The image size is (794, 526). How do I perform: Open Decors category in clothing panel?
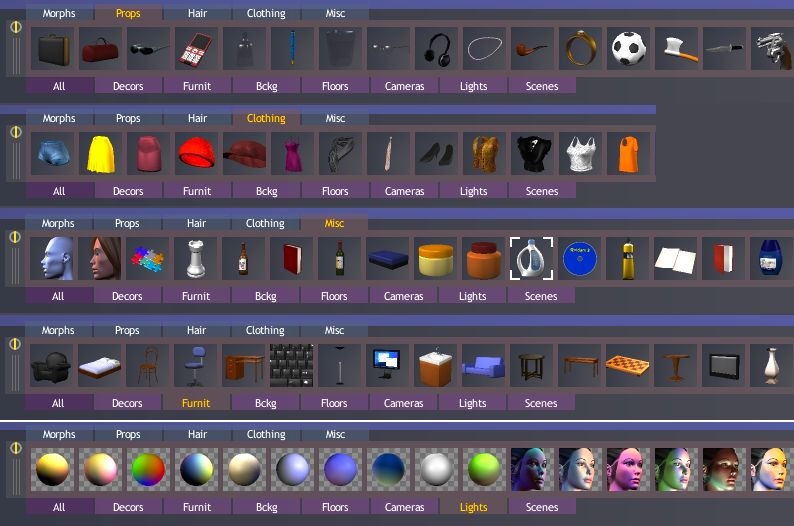pos(128,191)
